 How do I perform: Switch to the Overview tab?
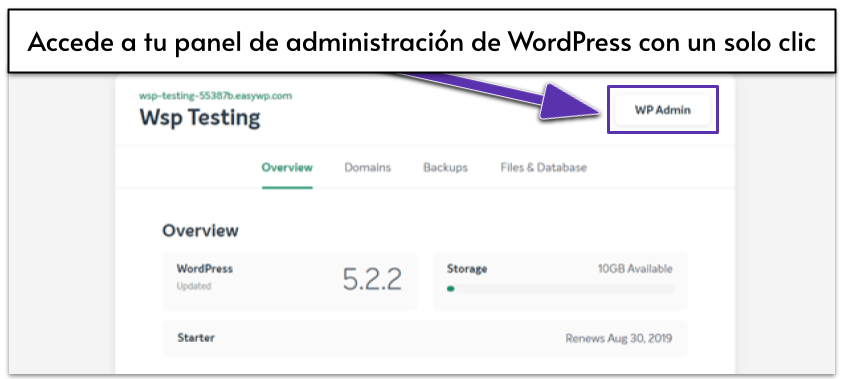[x=287, y=167]
